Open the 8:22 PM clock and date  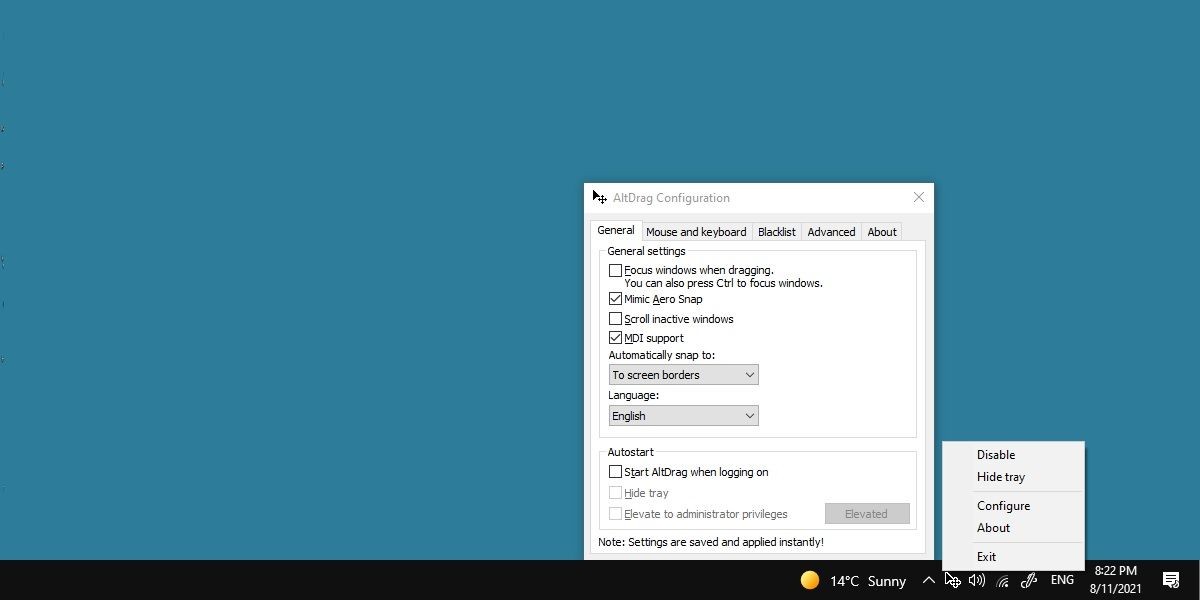[x=1116, y=580]
